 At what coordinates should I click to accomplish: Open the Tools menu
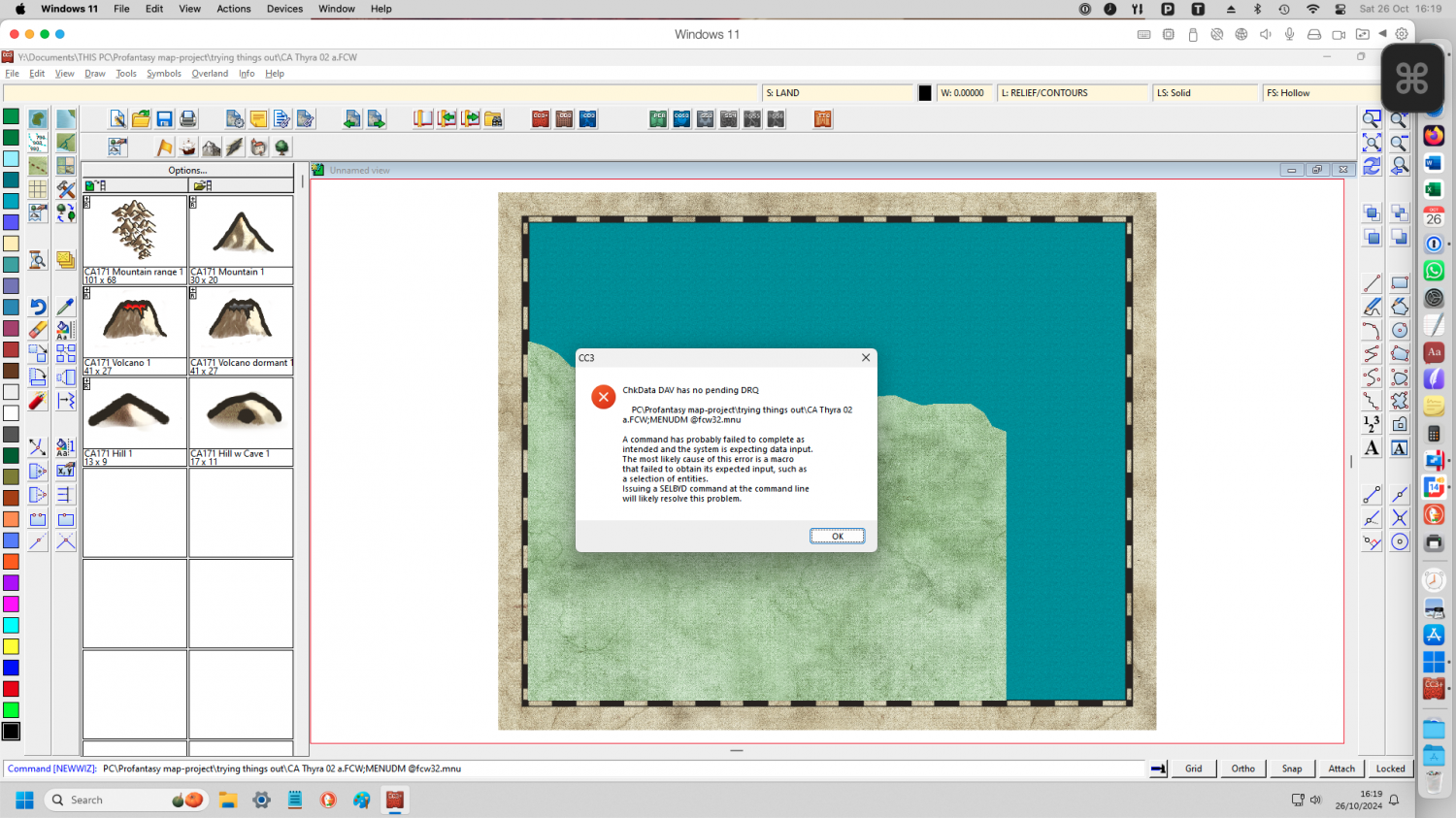(126, 74)
